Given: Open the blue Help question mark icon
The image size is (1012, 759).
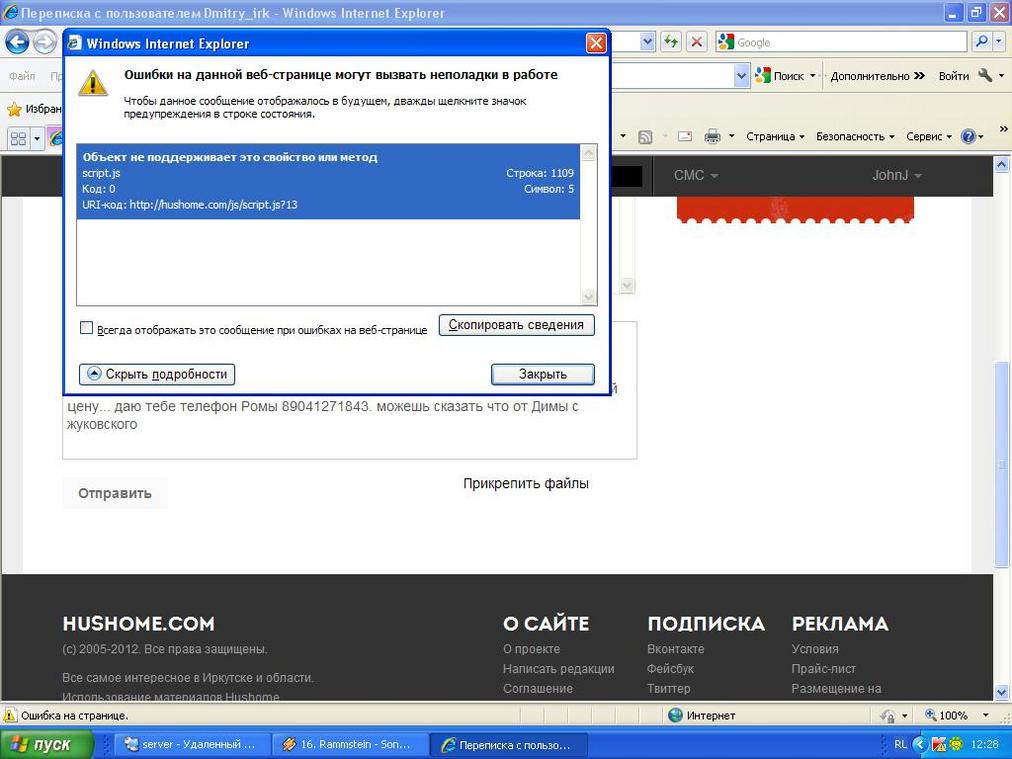Looking at the screenshot, I should pos(967,137).
